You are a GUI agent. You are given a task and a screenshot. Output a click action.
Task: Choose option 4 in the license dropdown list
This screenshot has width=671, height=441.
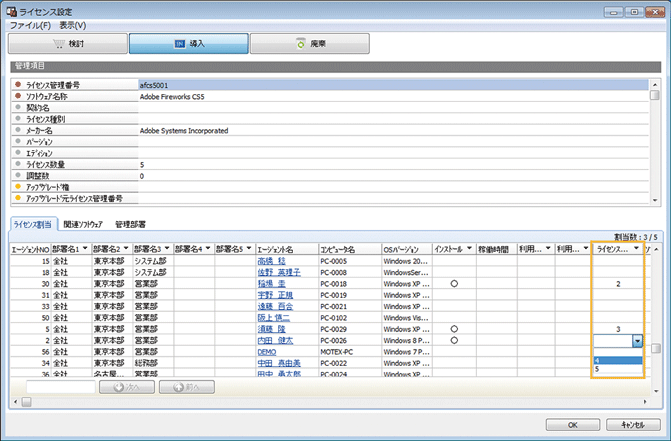[618, 361]
